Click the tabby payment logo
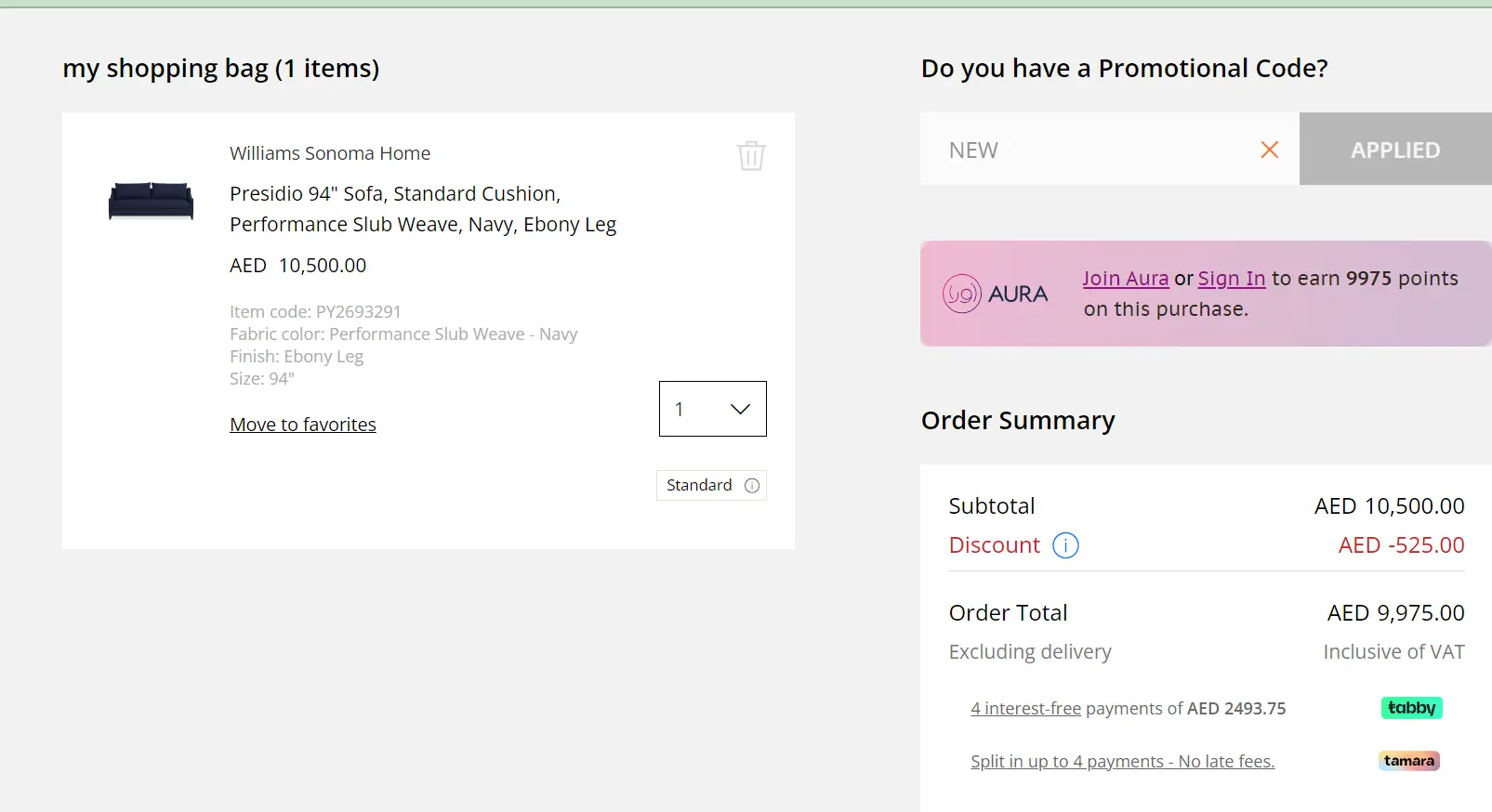Screen dimensions: 1492x812 pos(1411,708)
